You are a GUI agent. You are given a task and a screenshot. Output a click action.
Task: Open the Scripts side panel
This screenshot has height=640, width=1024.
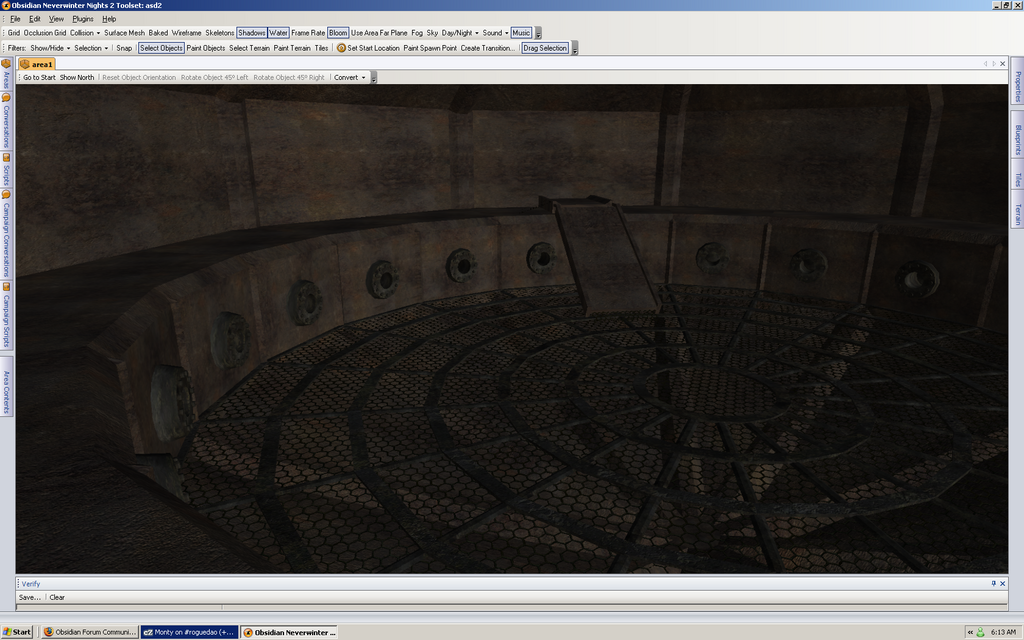pos(6,172)
